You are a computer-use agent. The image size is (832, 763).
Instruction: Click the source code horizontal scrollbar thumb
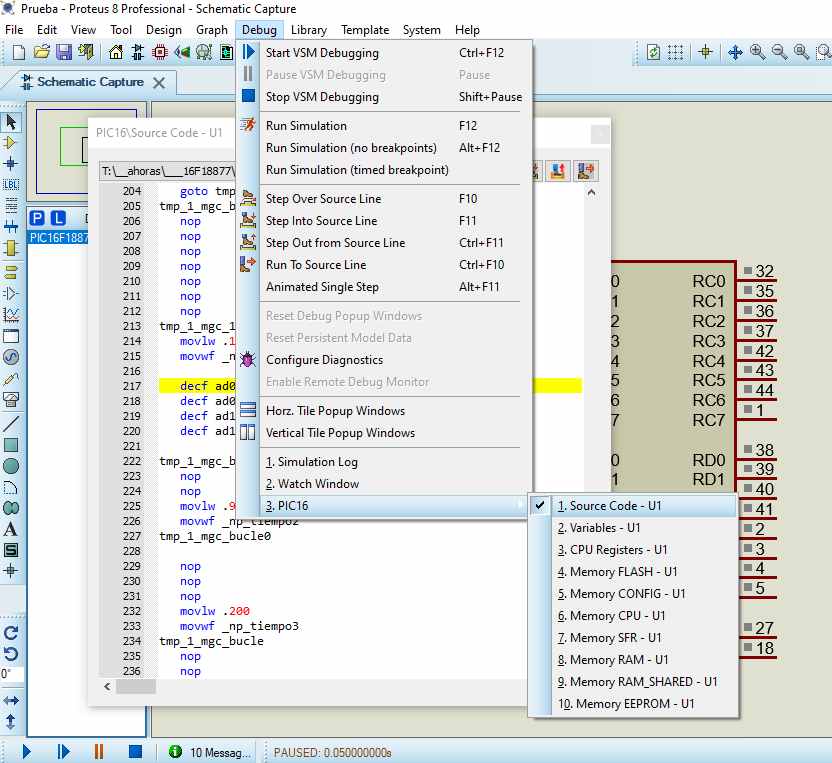pyautogui.click(x=136, y=687)
